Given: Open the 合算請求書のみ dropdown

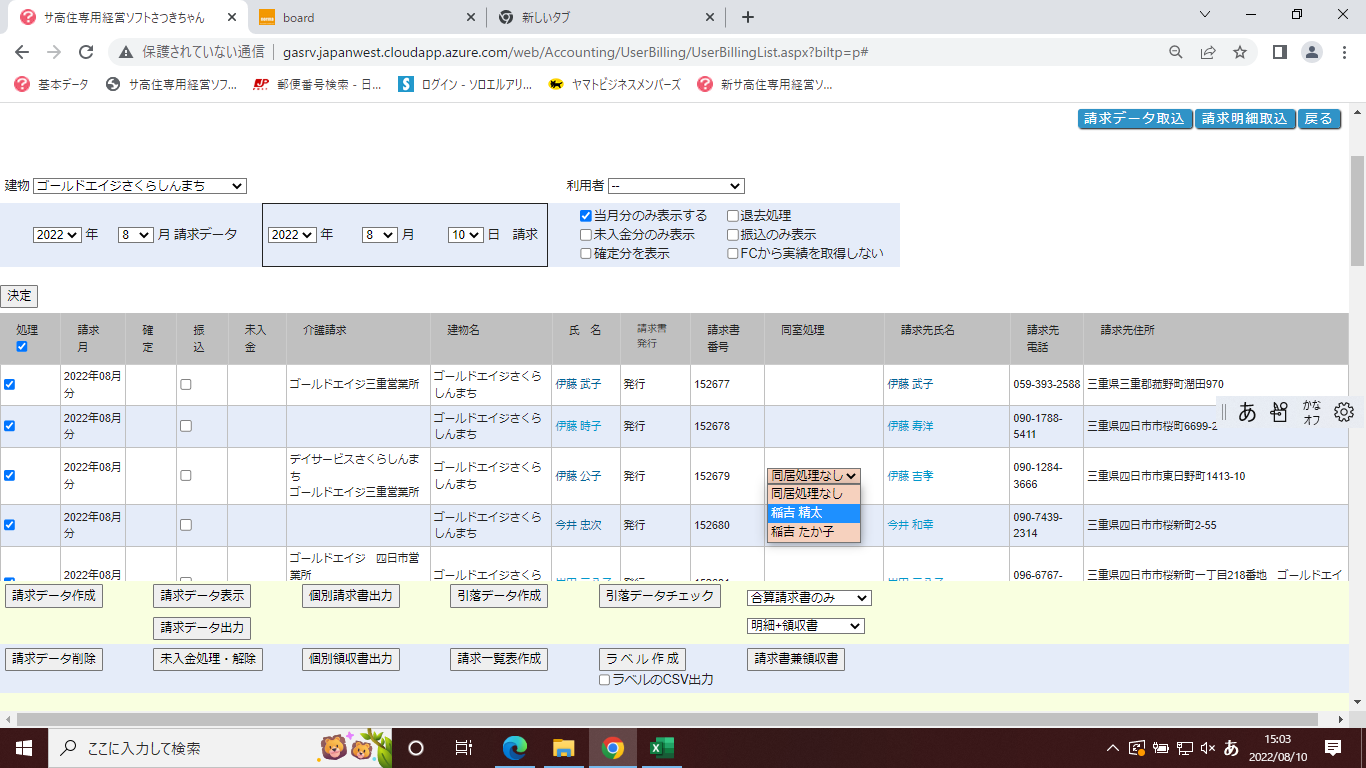Looking at the screenshot, I should 809,598.
